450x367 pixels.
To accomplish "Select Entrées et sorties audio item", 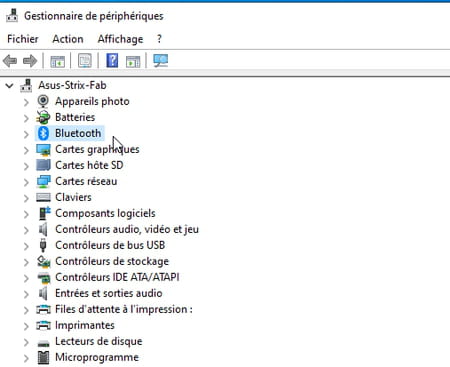I will point(109,293).
